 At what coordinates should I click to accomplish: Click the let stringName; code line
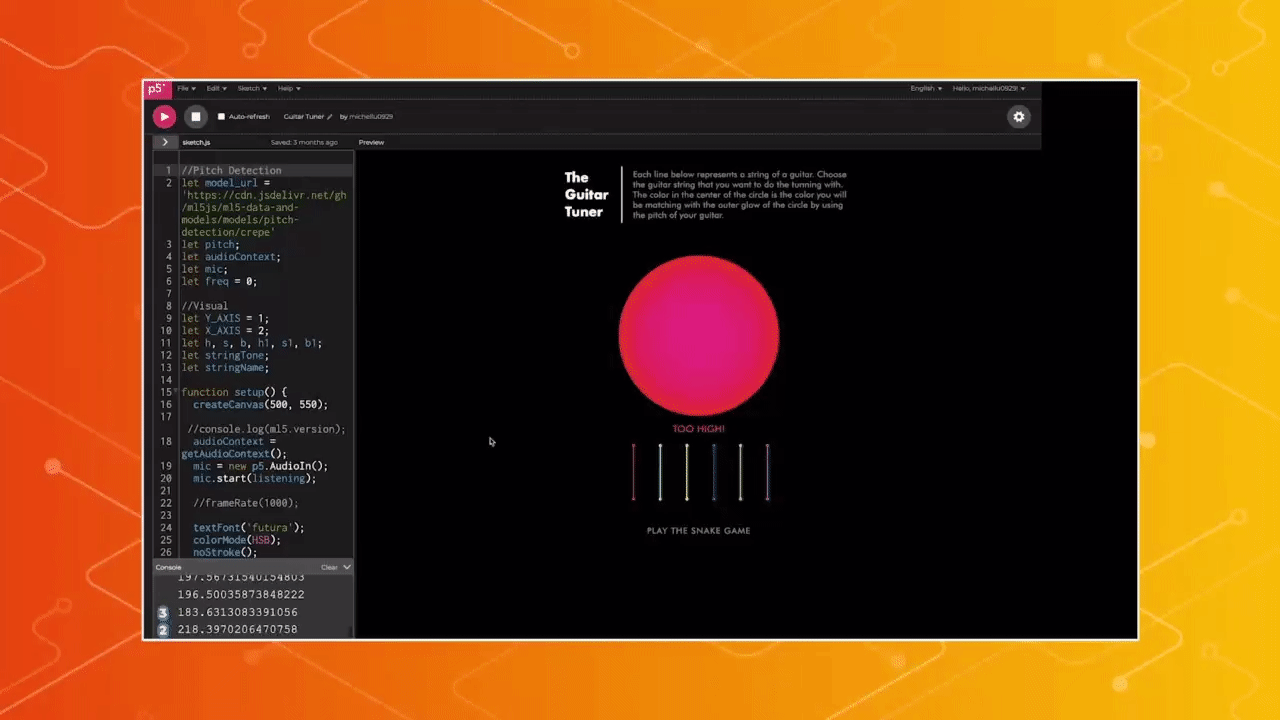(x=225, y=368)
